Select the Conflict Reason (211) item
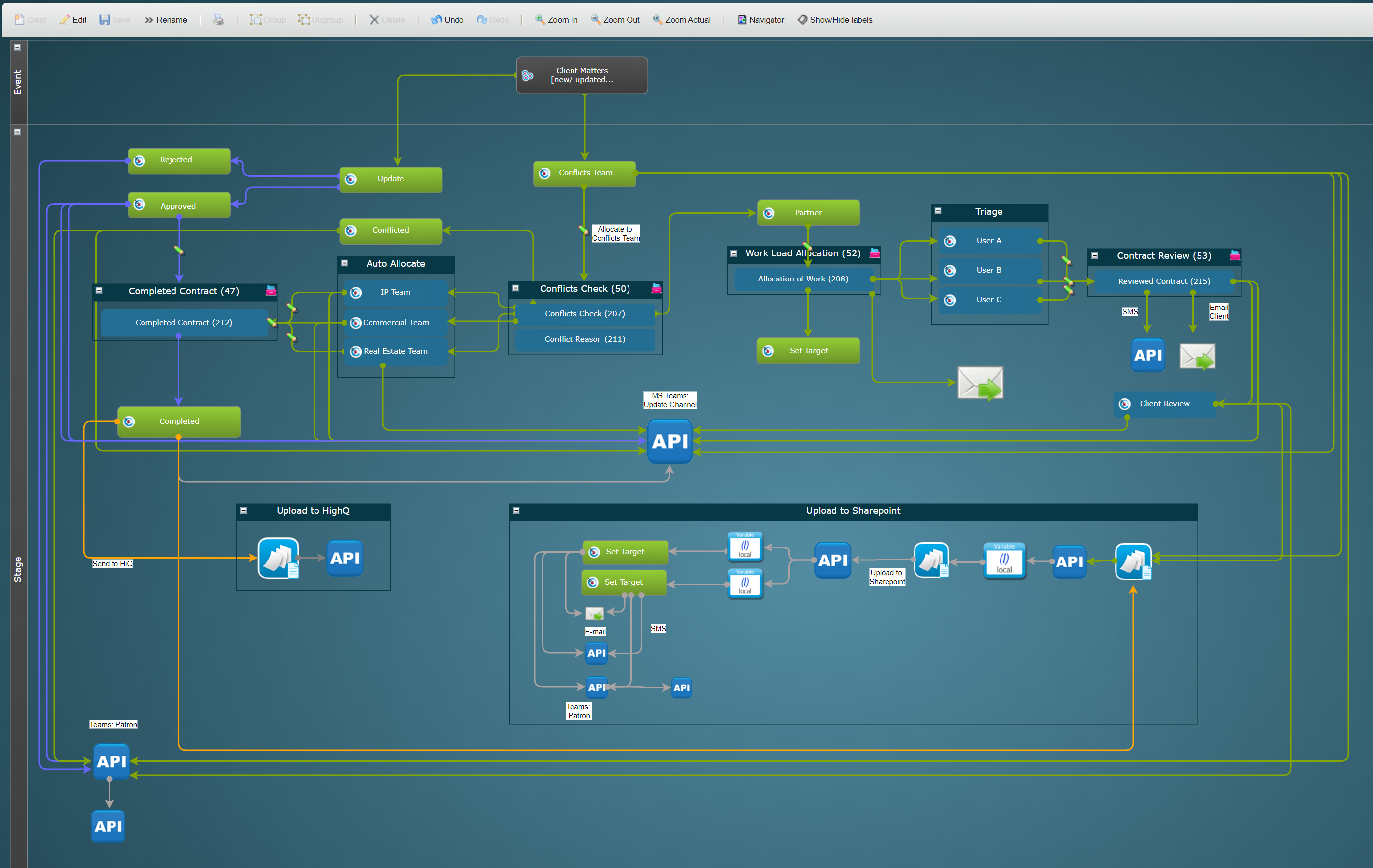Image resolution: width=1373 pixels, height=868 pixels. (585, 339)
